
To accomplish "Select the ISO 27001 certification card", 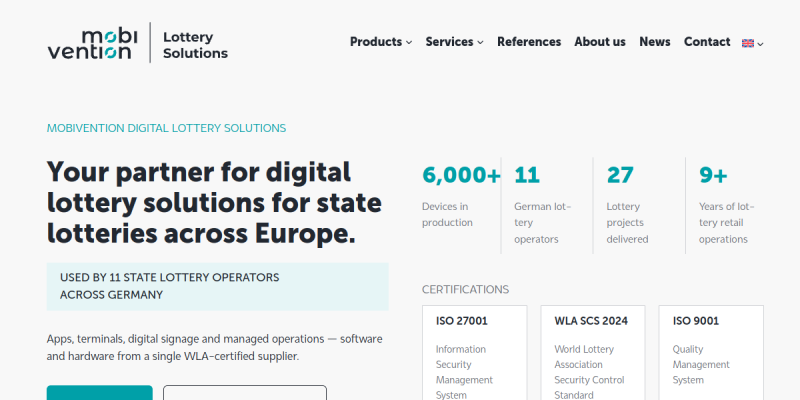I will click(474, 353).
